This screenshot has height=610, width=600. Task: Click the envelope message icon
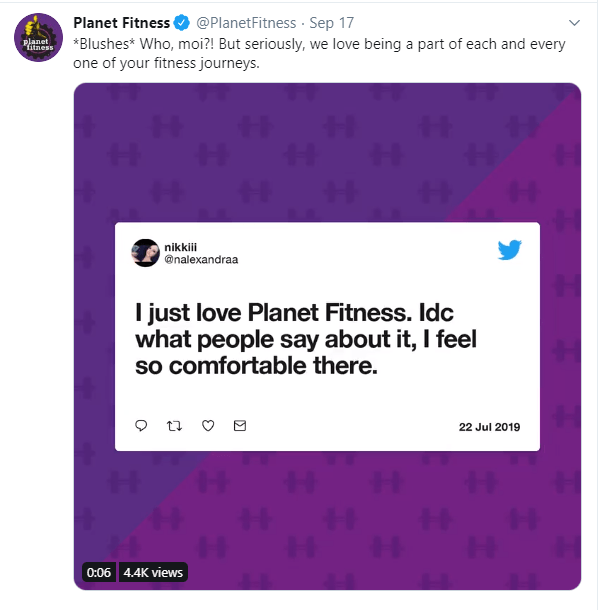click(x=240, y=426)
